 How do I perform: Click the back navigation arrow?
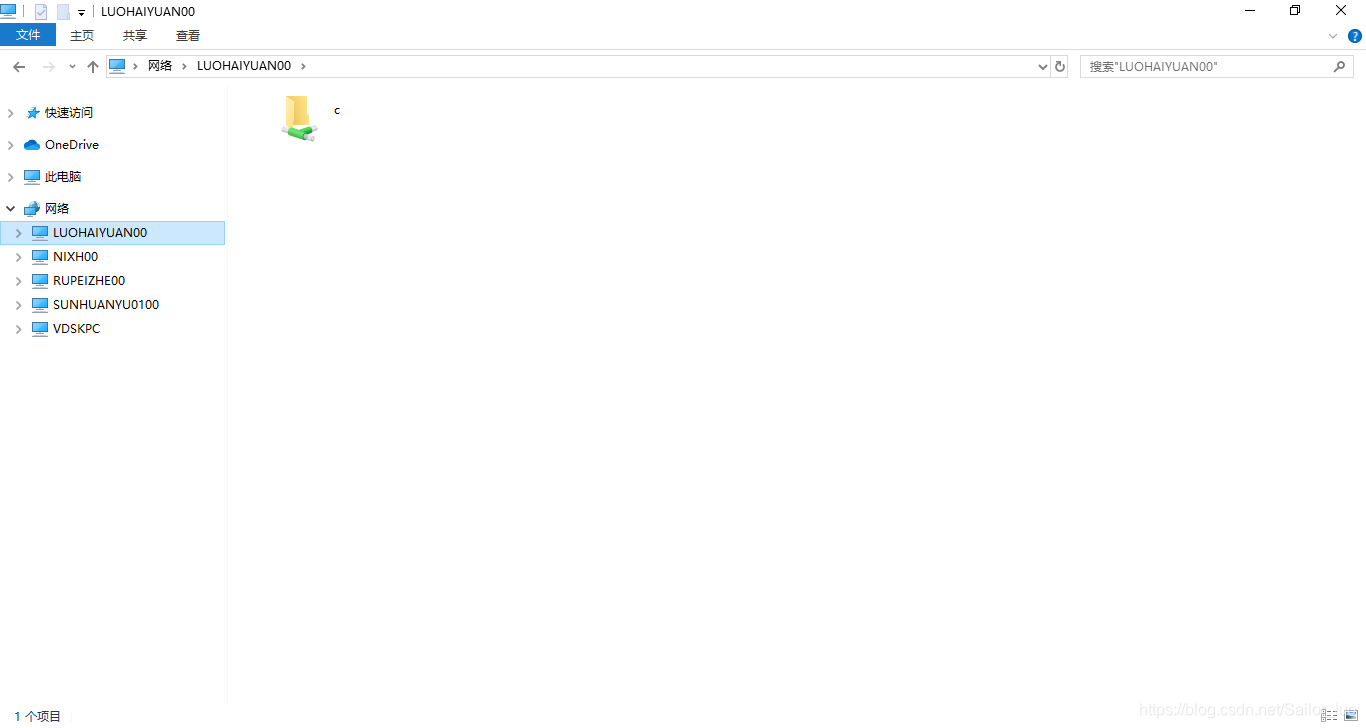point(19,67)
